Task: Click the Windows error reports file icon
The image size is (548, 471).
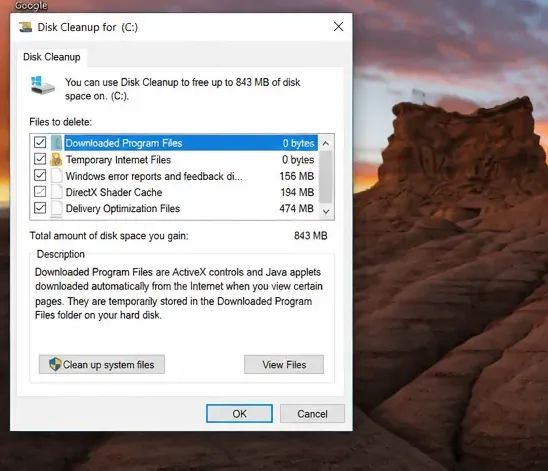Action: click(57, 176)
